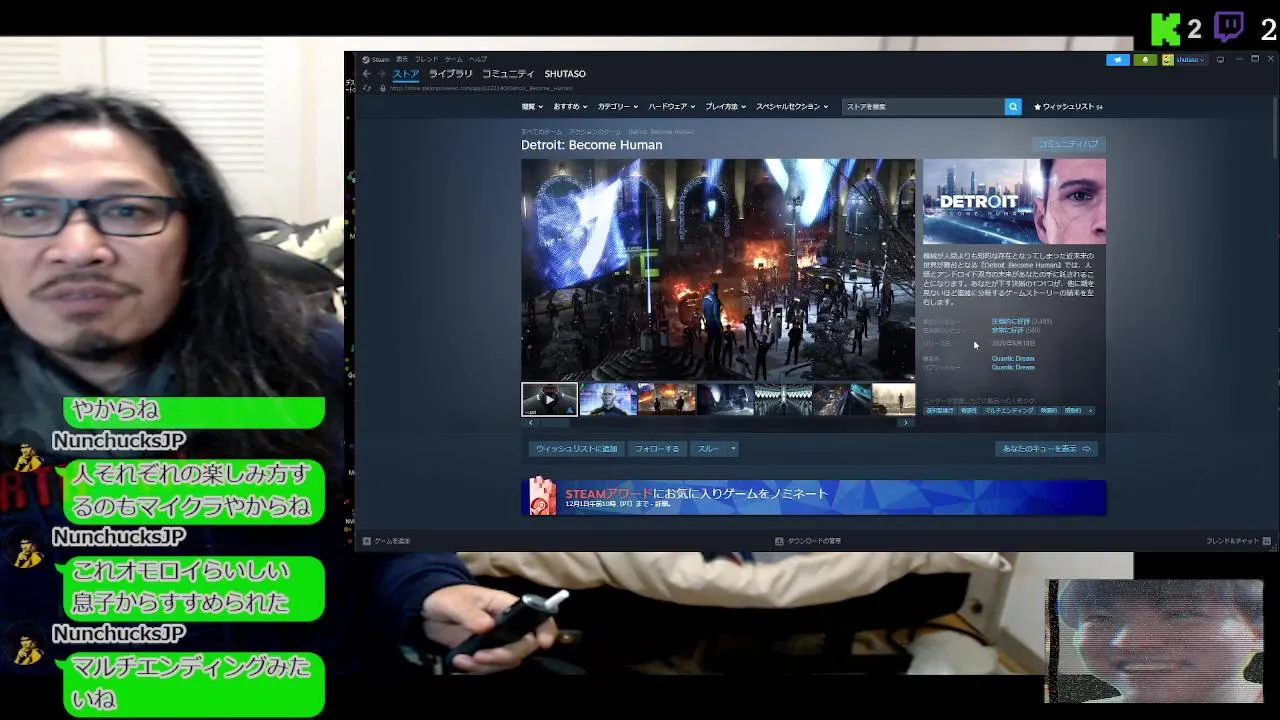
Task: Click the plus tag button after tags
Action: [1091, 410]
